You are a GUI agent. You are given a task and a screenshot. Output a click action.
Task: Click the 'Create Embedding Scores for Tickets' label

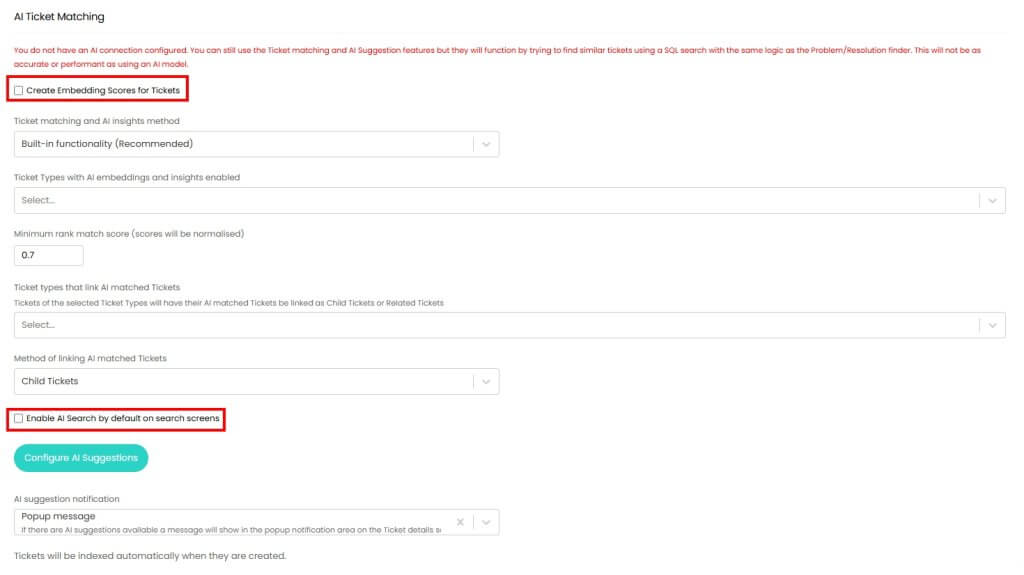(103, 91)
